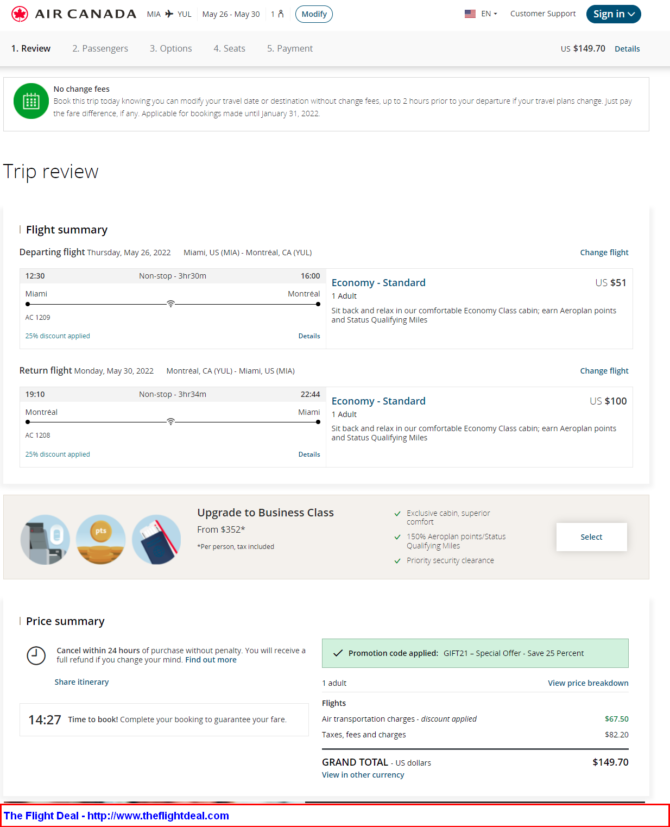Click the business class seat image
This screenshot has height=827, width=670.
45,540
